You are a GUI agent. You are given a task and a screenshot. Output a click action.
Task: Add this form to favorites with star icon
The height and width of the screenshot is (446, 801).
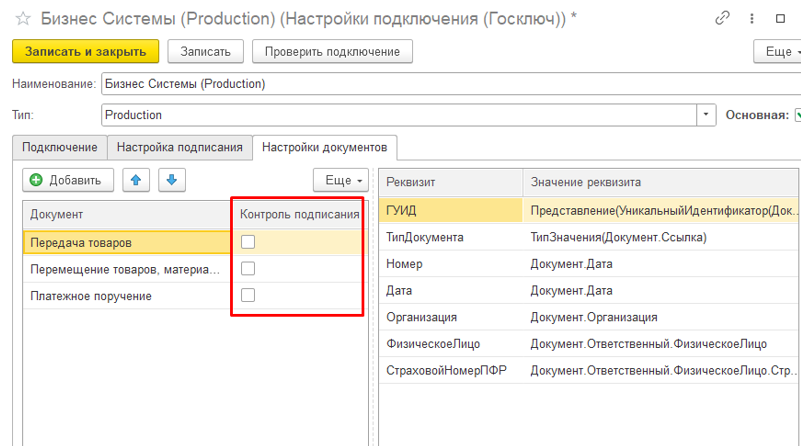coord(23,19)
